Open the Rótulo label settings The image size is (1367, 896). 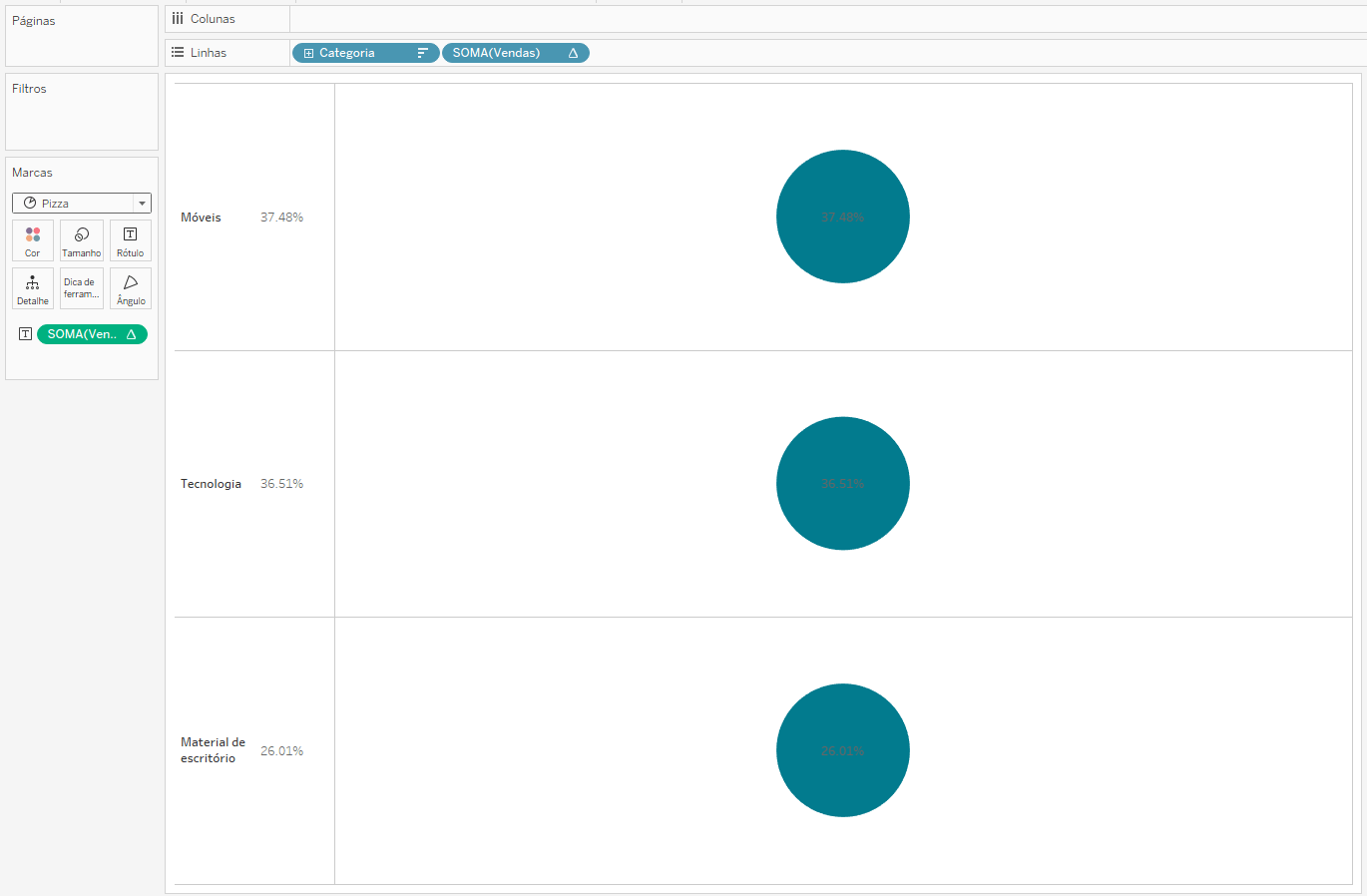130,240
